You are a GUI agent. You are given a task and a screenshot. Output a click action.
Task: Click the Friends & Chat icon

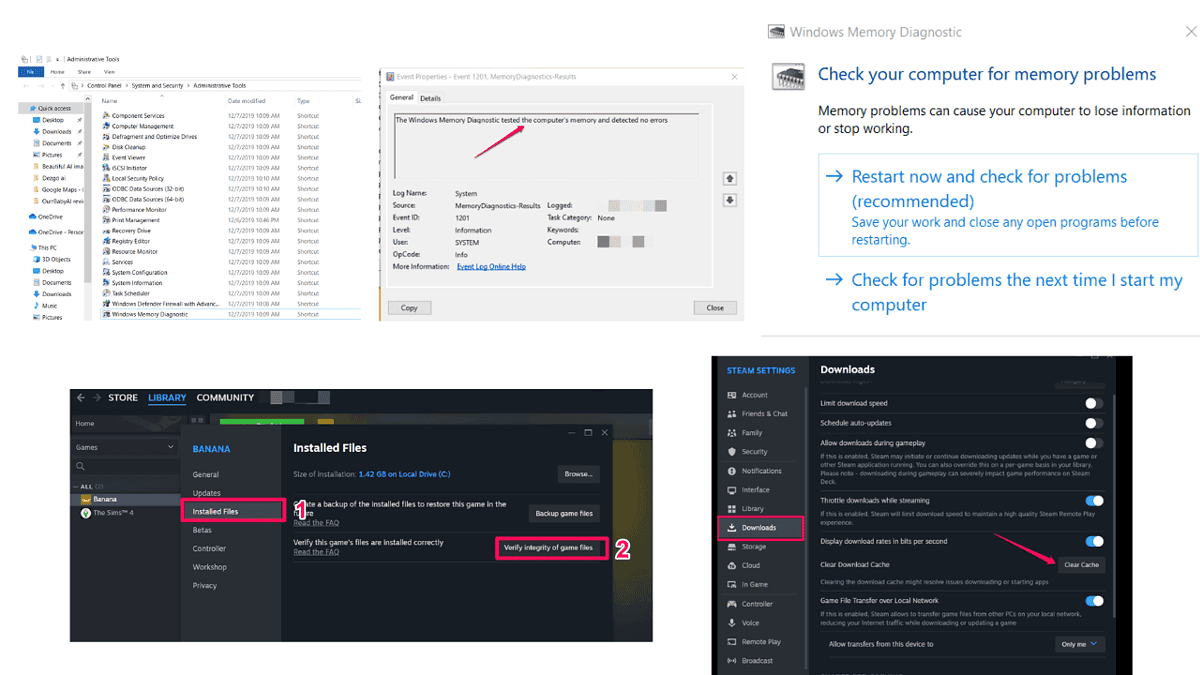732,414
